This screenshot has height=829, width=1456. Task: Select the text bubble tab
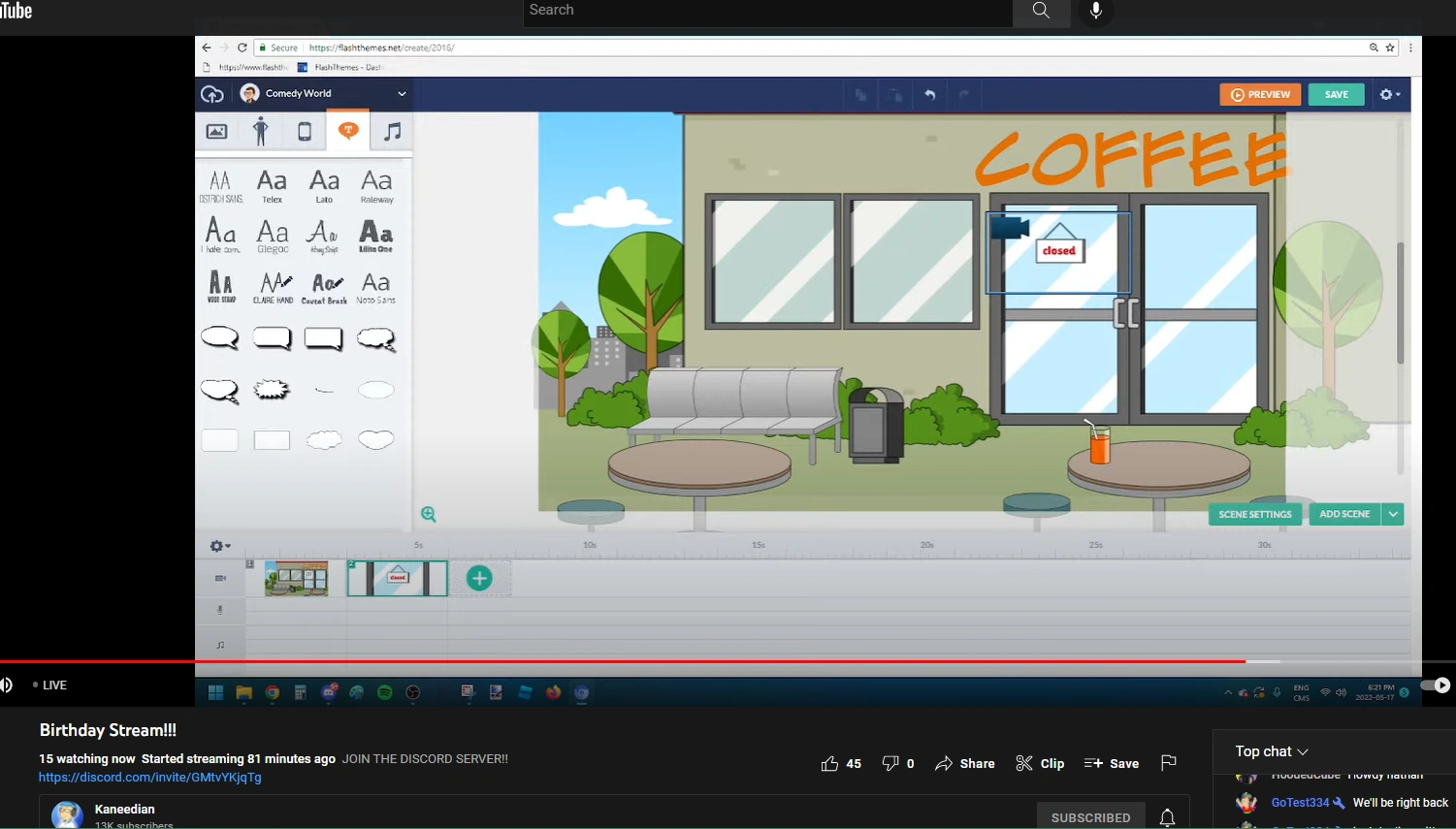tap(348, 131)
